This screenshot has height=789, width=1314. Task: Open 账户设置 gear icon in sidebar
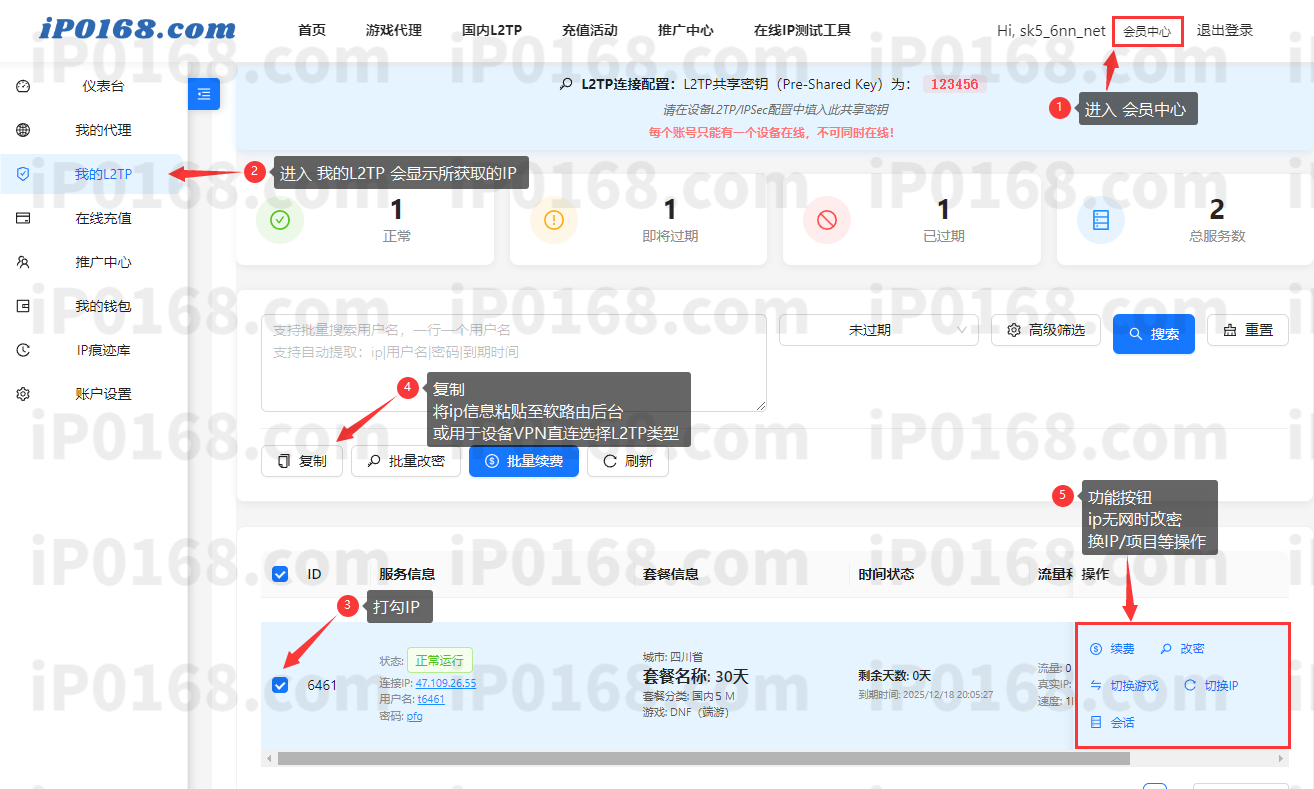(22, 393)
